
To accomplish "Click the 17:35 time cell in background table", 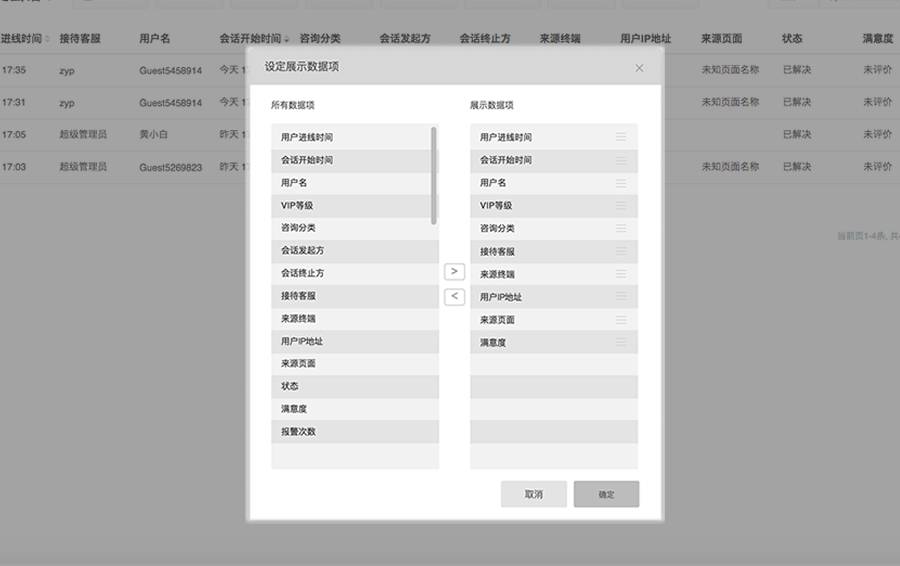I will coord(14,70).
